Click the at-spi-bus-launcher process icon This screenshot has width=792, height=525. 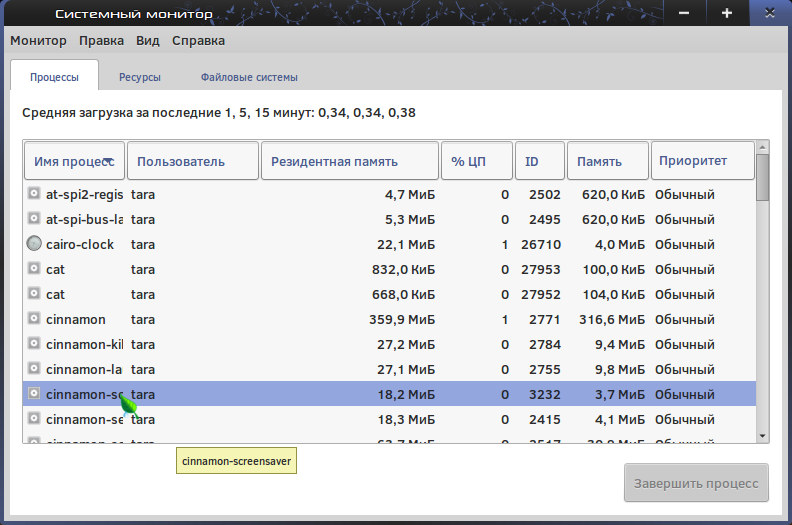click(x=34, y=219)
